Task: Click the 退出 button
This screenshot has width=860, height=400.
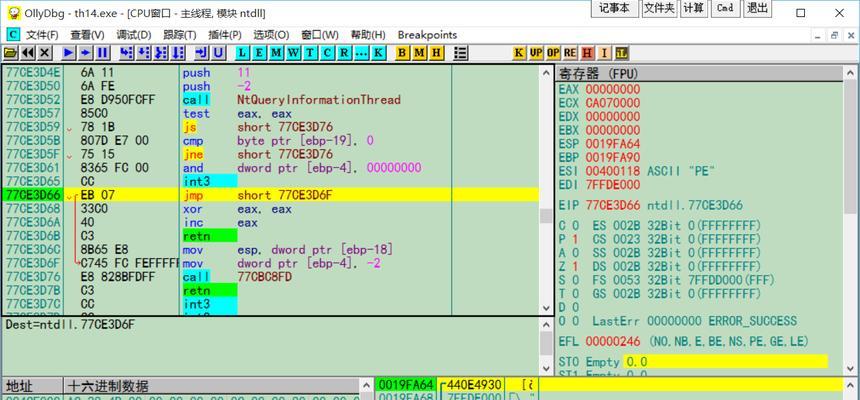Action: coord(757,8)
